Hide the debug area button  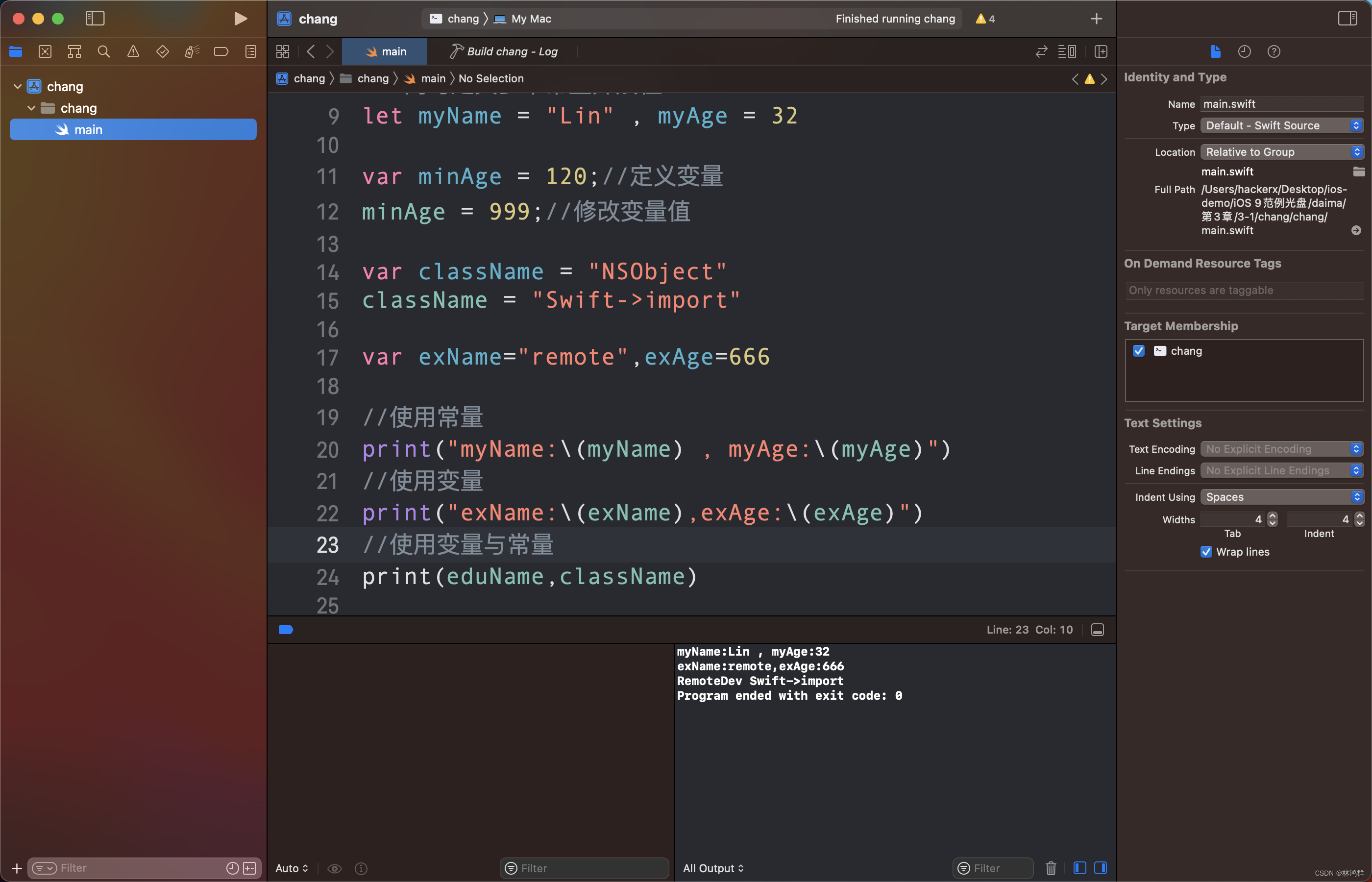1097,630
